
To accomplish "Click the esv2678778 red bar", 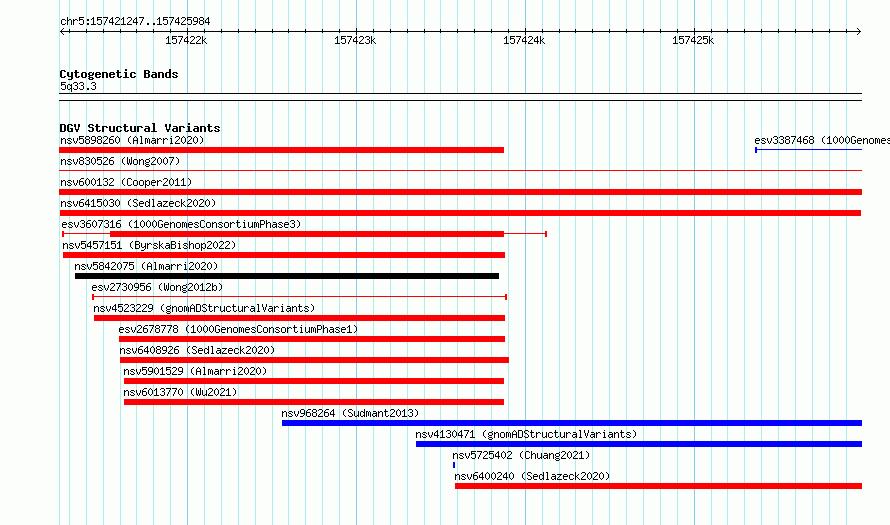I will (312, 339).
